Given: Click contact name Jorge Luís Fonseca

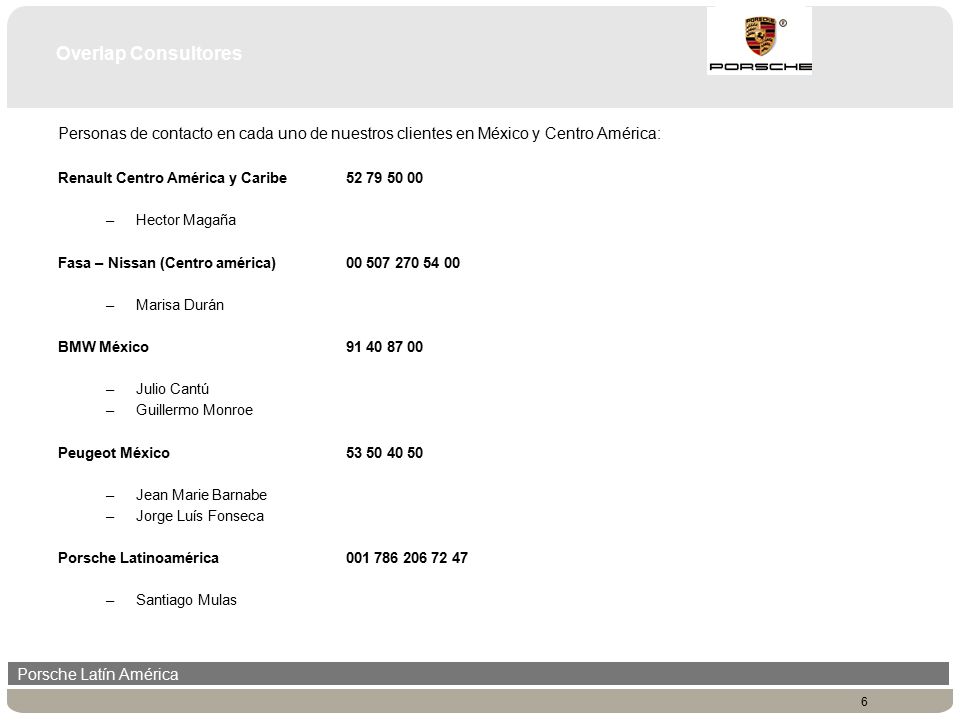Looking at the screenshot, I should pos(200,516).
